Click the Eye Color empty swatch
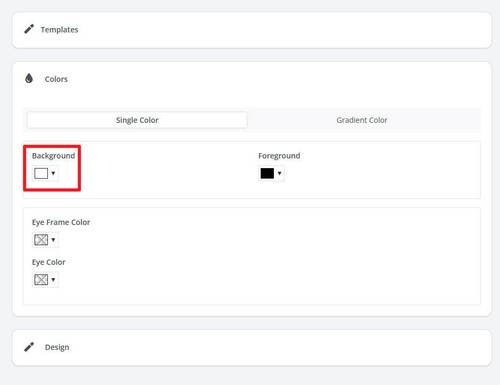 pyautogui.click(x=41, y=280)
